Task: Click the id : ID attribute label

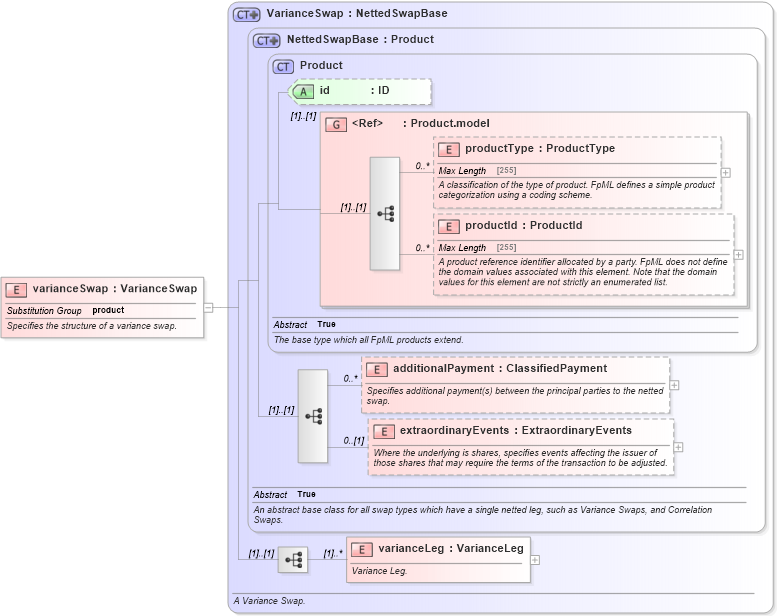Action: (x=354, y=91)
